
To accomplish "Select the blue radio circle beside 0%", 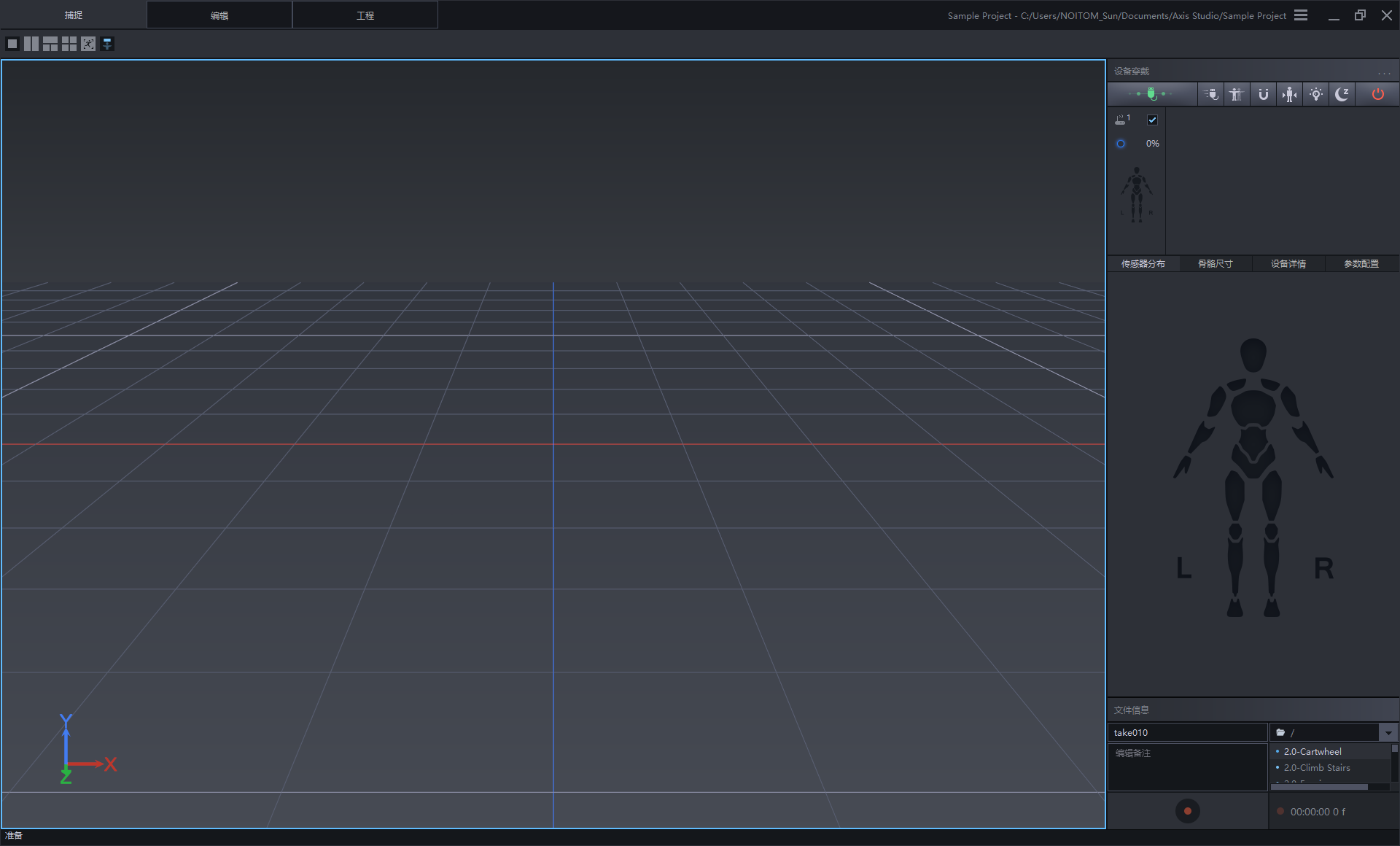I will click(x=1121, y=144).
